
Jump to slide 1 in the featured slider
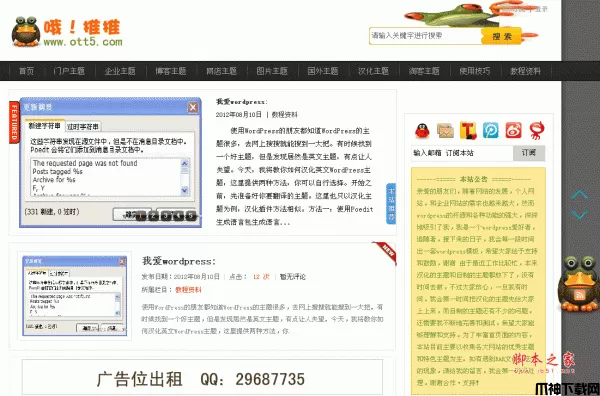point(140,216)
